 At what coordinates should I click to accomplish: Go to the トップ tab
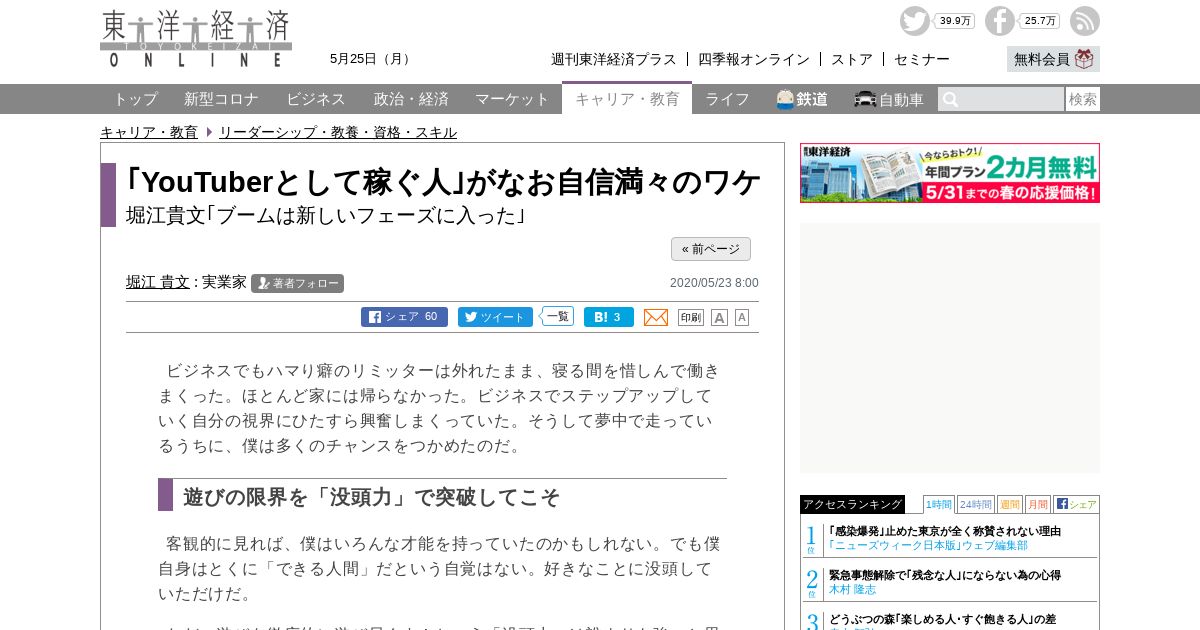point(135,99)
